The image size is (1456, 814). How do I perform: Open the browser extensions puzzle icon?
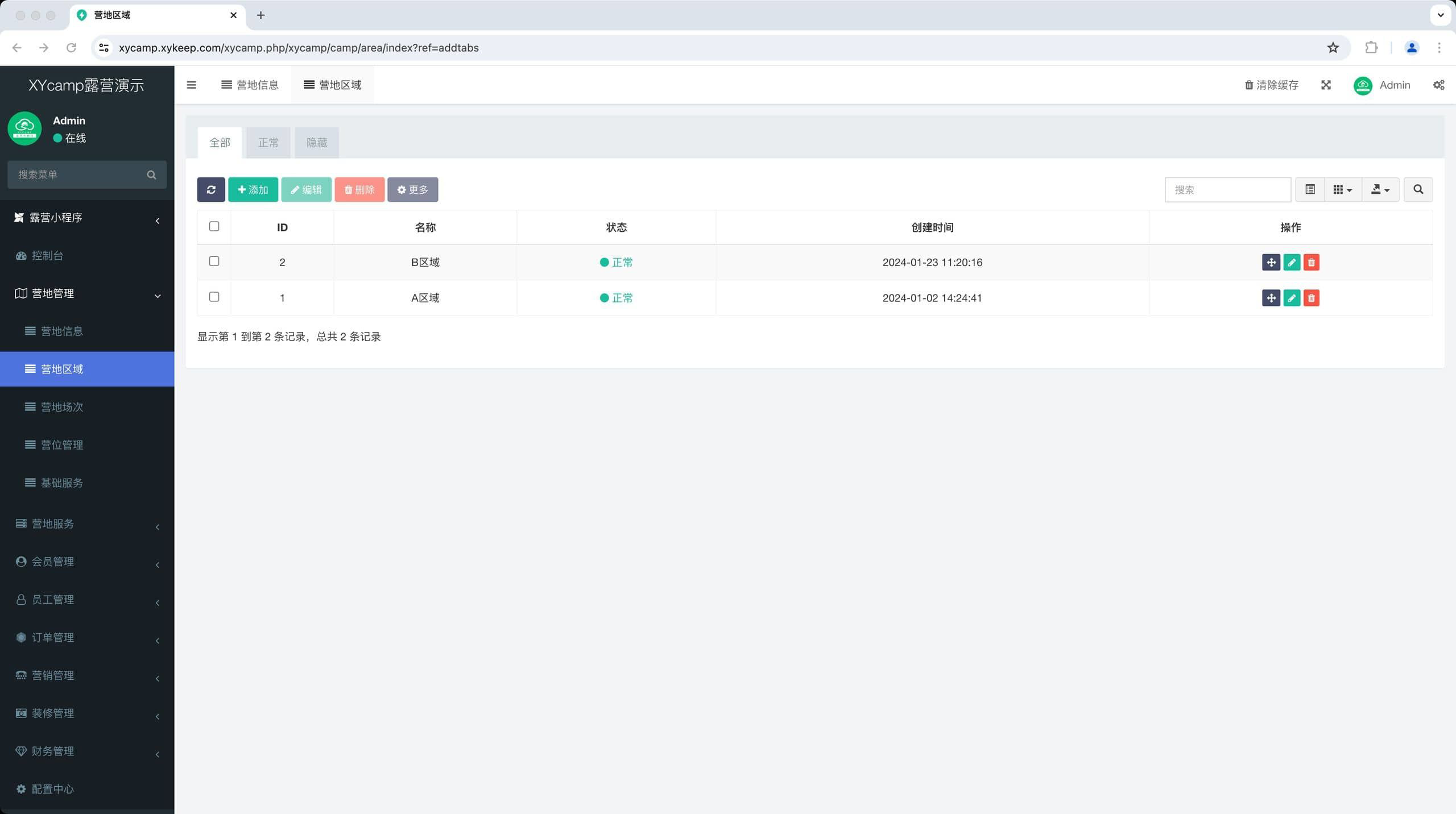[x=1371, y=48]
